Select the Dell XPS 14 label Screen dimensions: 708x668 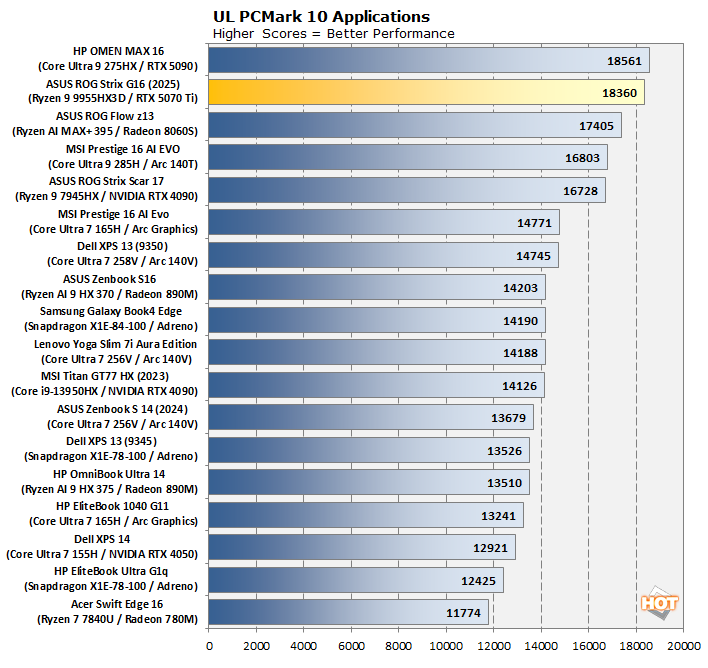102,539
